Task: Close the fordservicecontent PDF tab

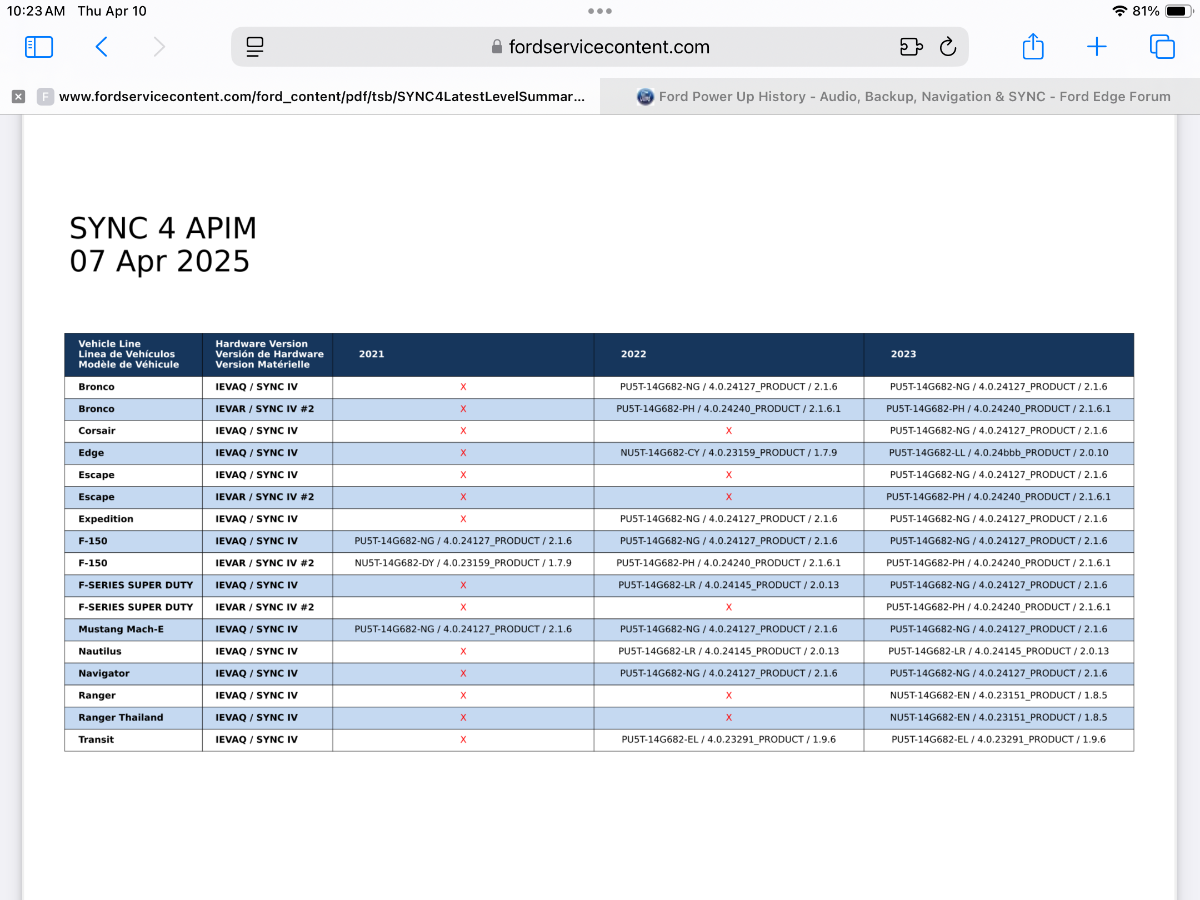Action: click(18, 97)
